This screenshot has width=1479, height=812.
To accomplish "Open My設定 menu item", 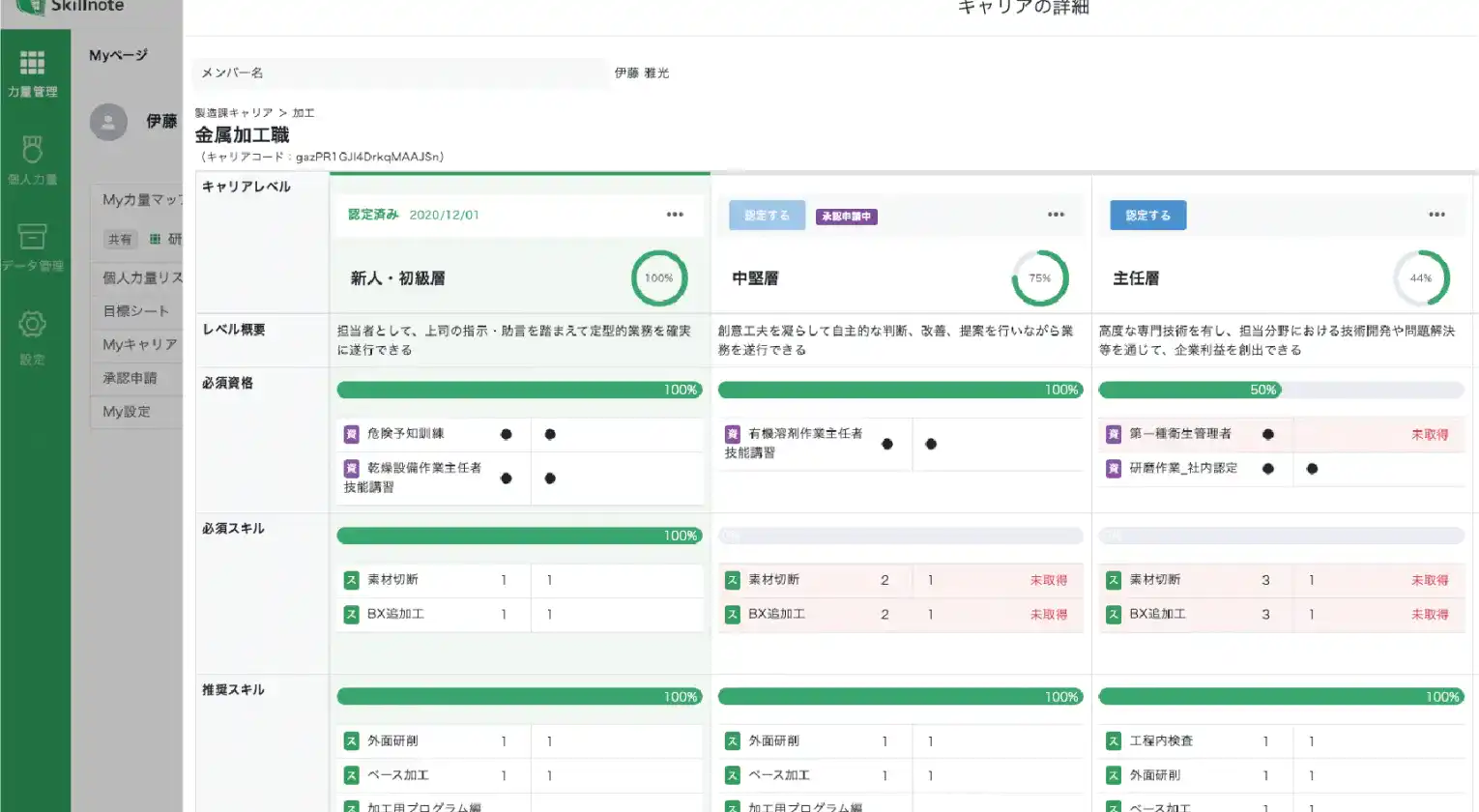I will (136, 412).
